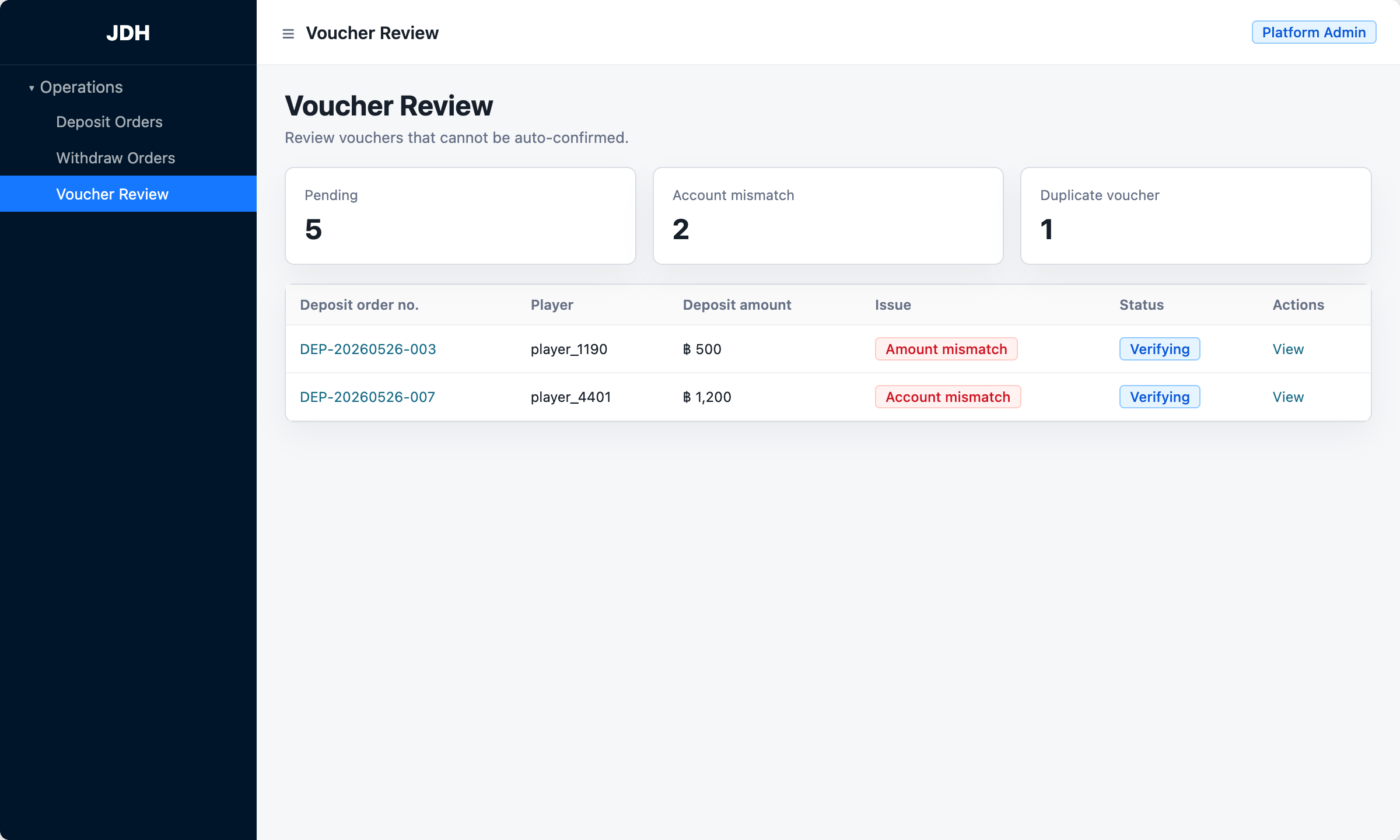Viewport: 1400px width, 840px height.
Task: Click the Account mismatch issue tag in table
Action: [x=948, y=397]
